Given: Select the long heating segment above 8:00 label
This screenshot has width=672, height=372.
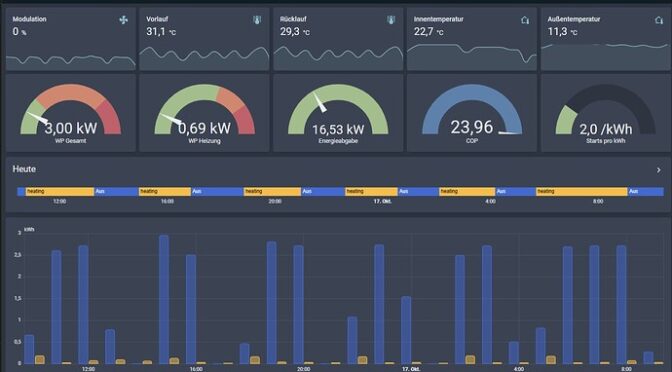Looking at the screenshot, I should pyautogui.click(x=582, y=192).
